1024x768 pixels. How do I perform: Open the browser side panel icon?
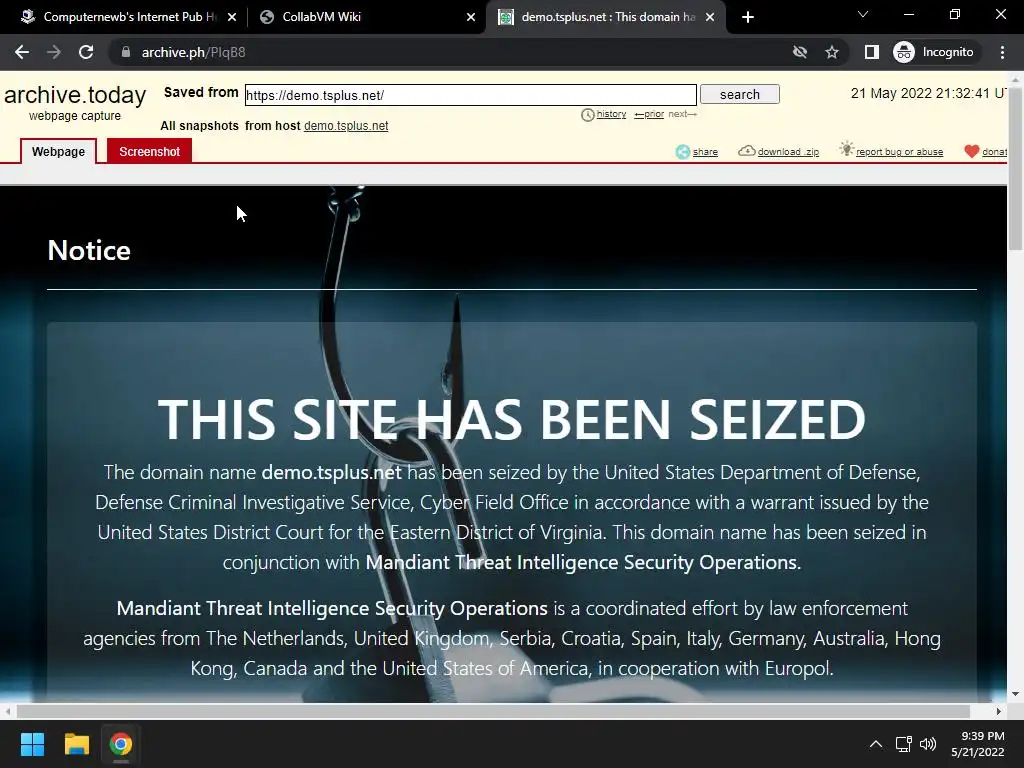(872, 52)
